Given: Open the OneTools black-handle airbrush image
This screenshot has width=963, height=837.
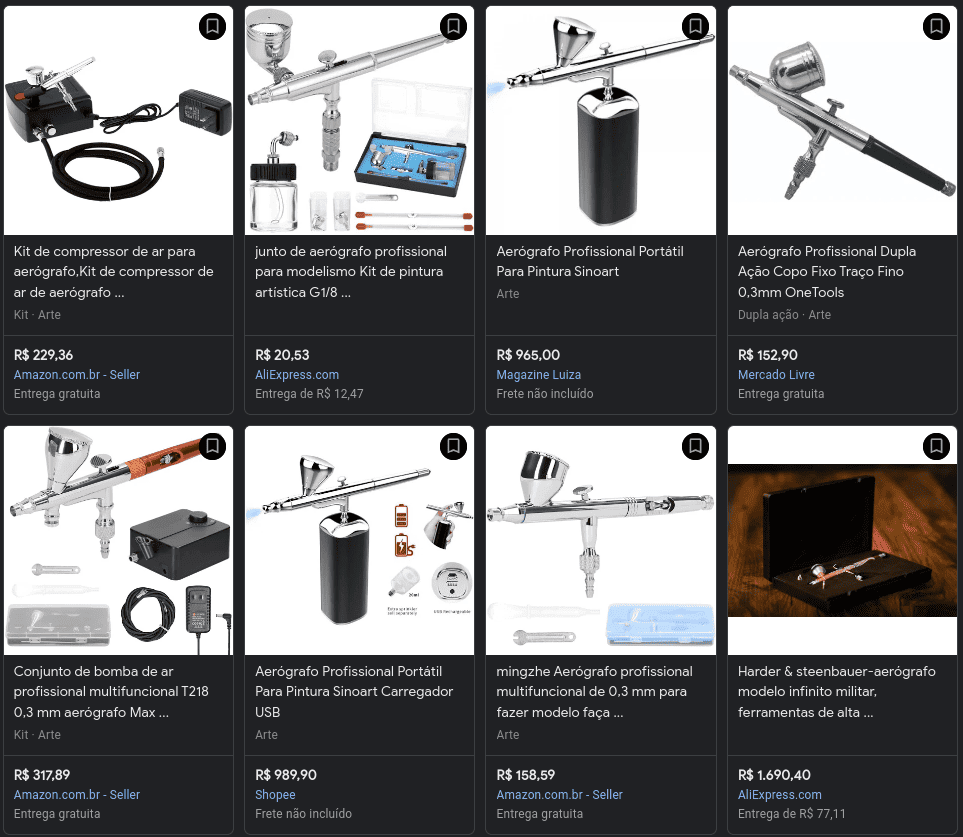Looking at the screenshot, I should click(x=842, y=120).
